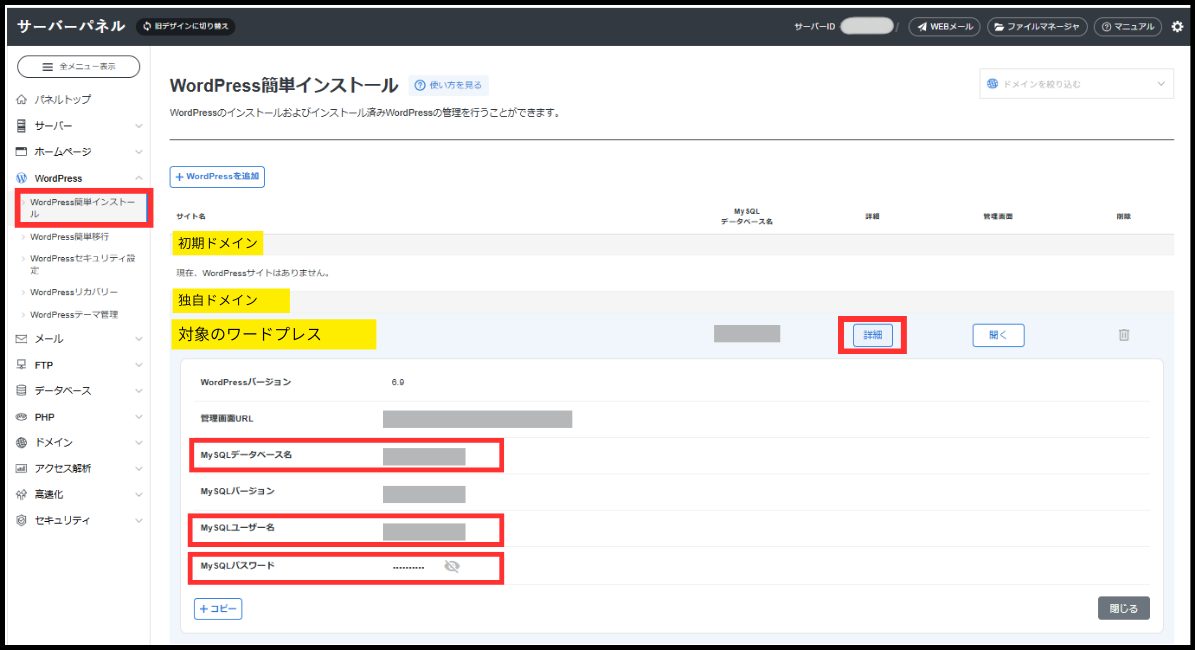
Task: Toggle the 全メニュー表示 menu button
Action: (x=78, y=67)
